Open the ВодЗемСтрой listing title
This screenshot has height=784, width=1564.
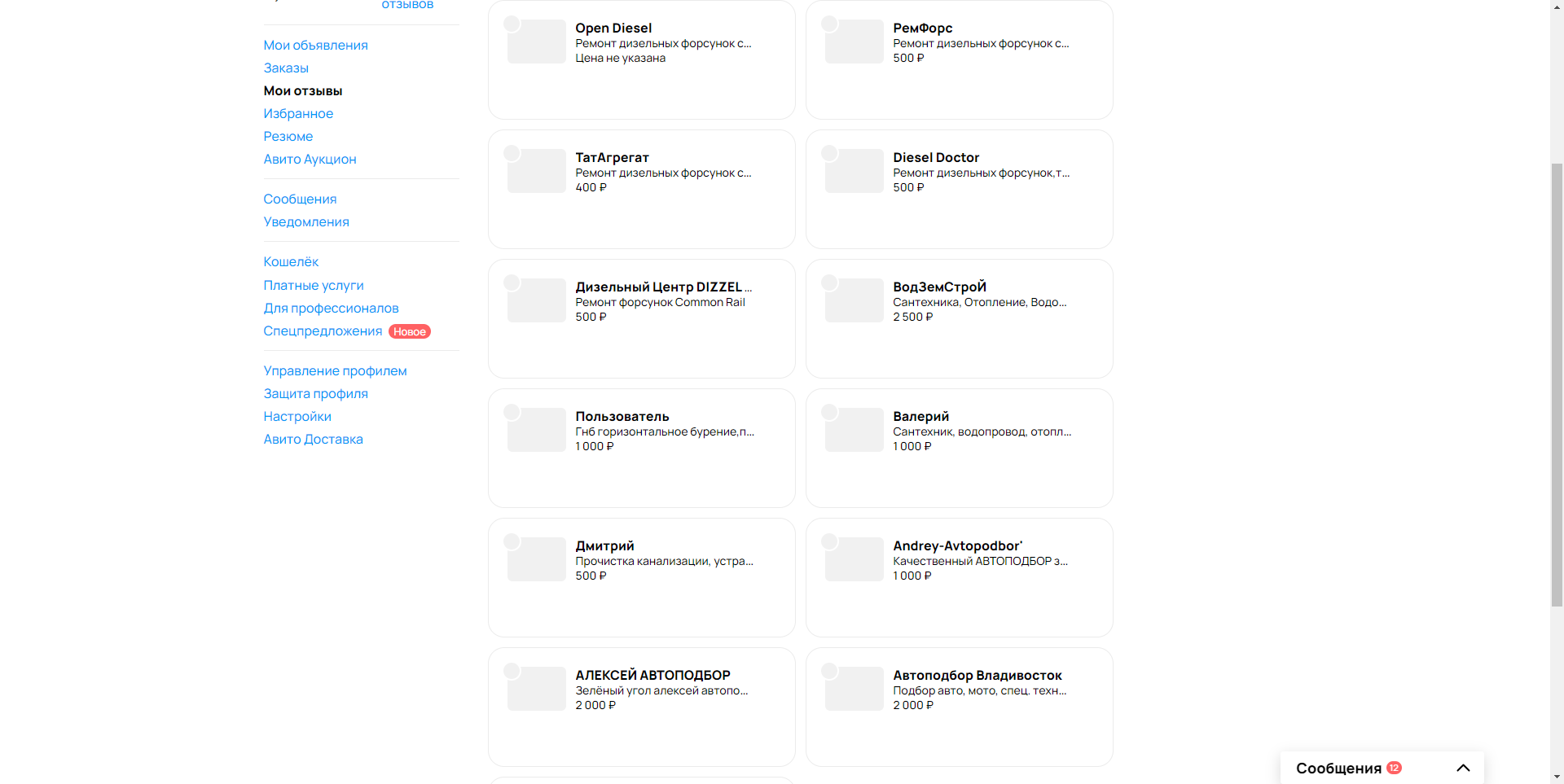(x=939, y=287)
